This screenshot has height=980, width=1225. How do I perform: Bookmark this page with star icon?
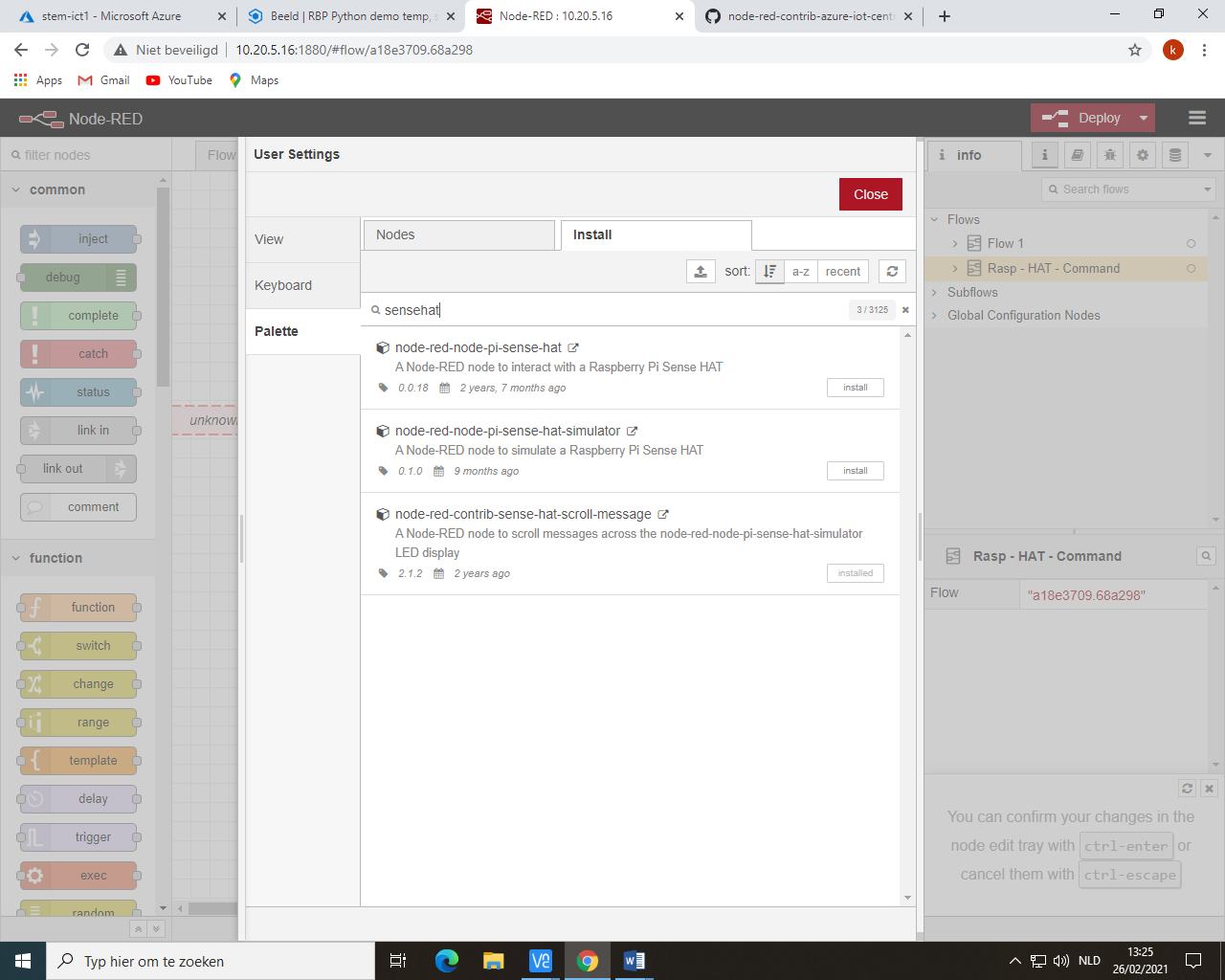(1135, 50)
